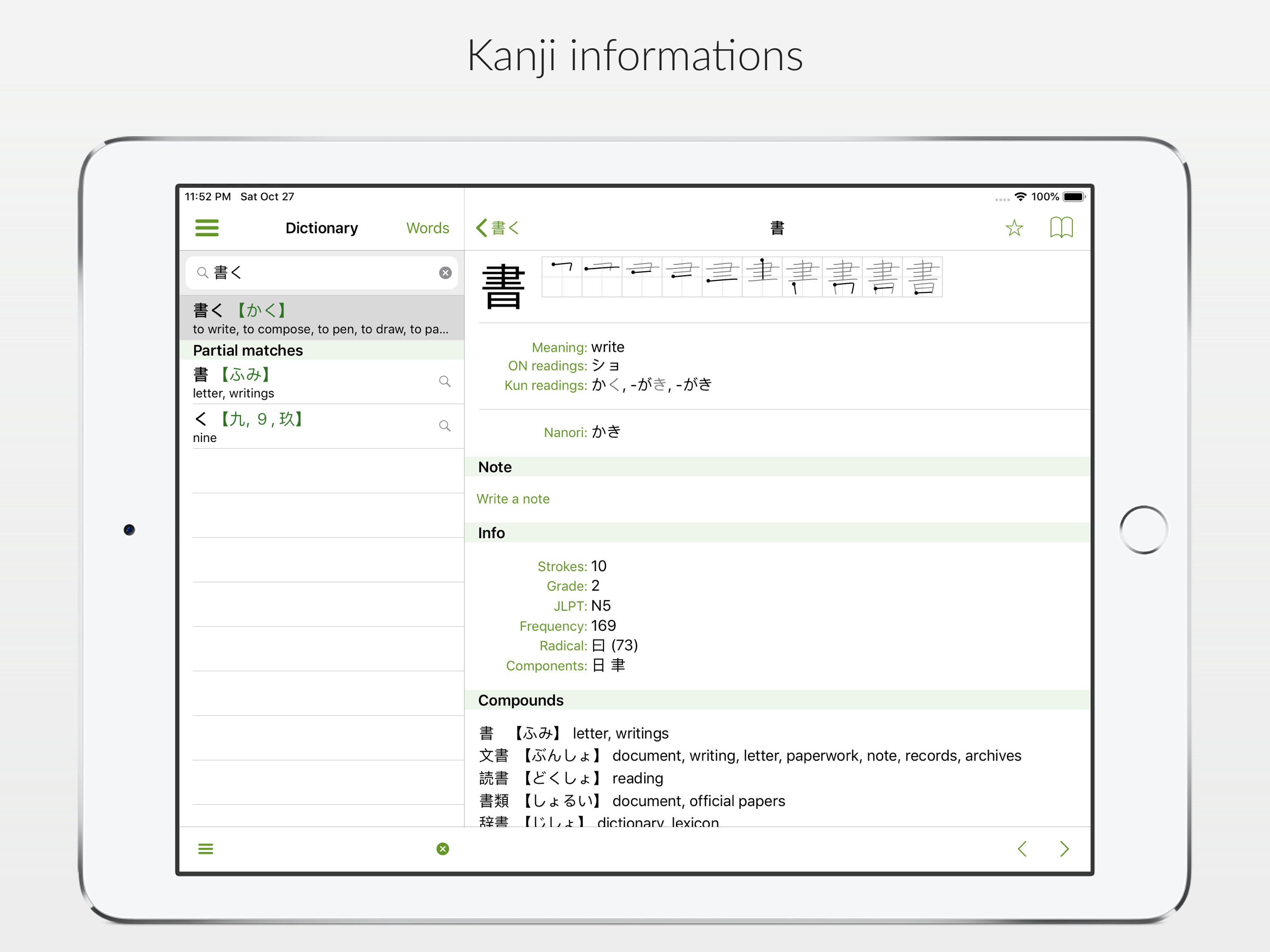Click the search field containing 書く
The height and width of the screenshot is (952, 1270).
tap(322, 273)
